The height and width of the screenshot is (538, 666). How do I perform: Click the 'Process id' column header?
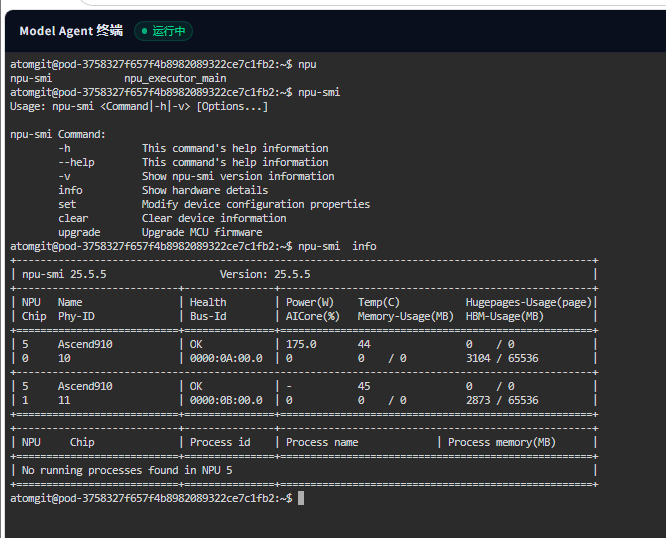[x=220, y=442]
